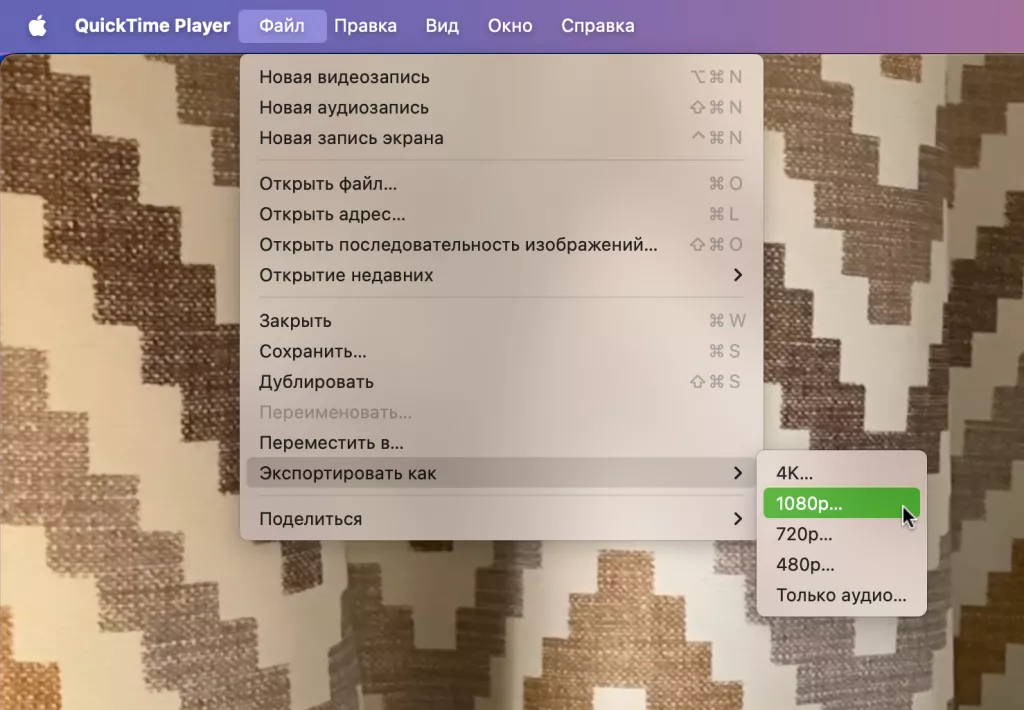Select "Дублировать" menu entry

click(318, 381)
